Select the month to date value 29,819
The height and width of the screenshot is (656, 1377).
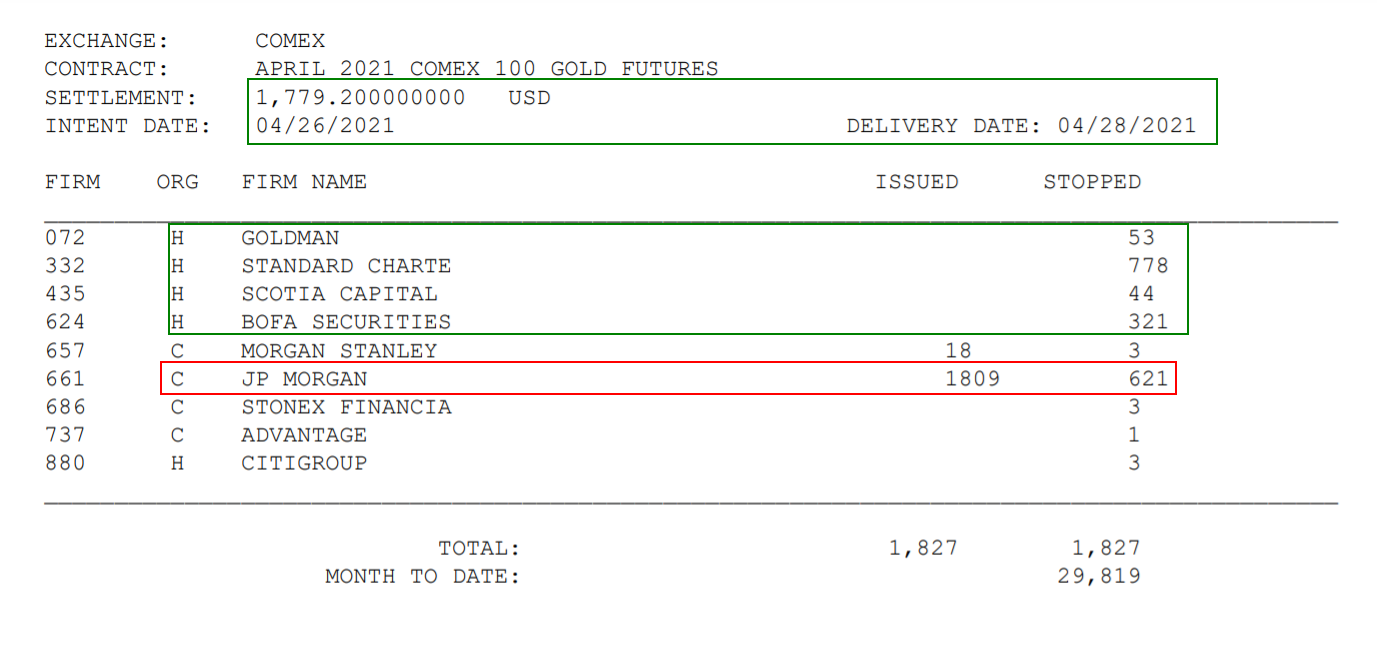pyautogui.click(x=1099, y=576)
